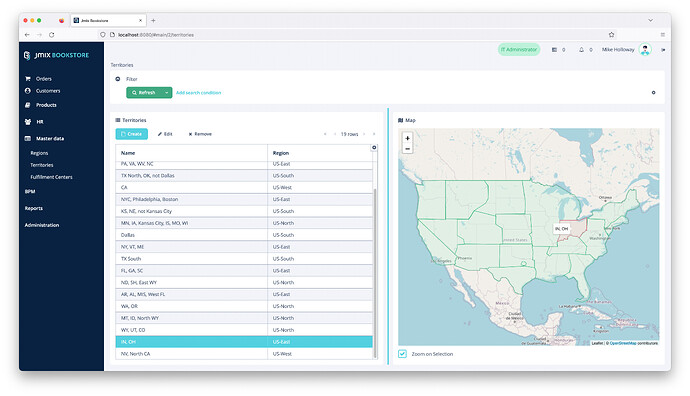This screenshot has width=690, height=396.
Task: Go to the first table page
Action: point(325,134)
